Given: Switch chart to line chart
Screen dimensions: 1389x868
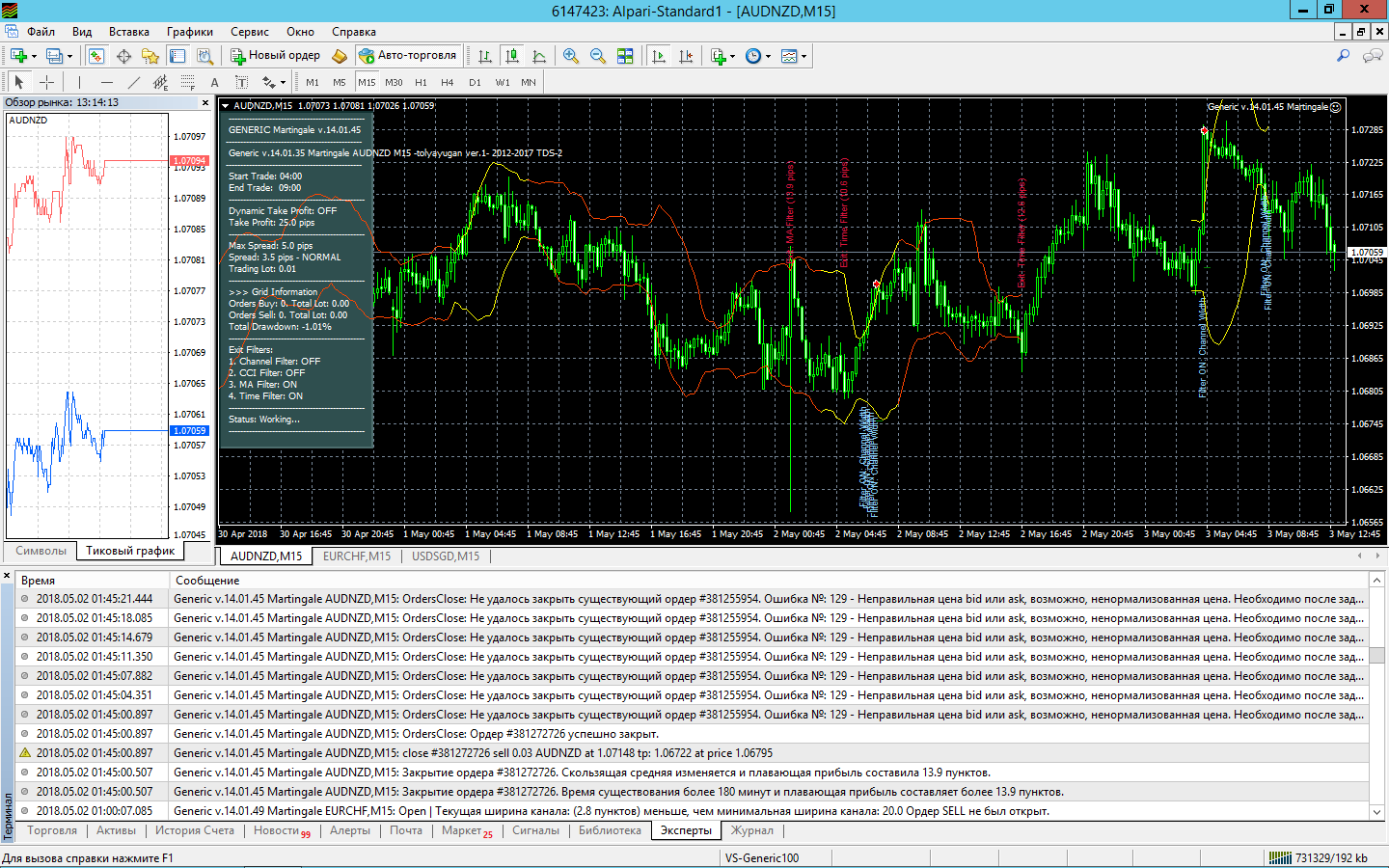Looking at the screenshot, I should point(539,56).
